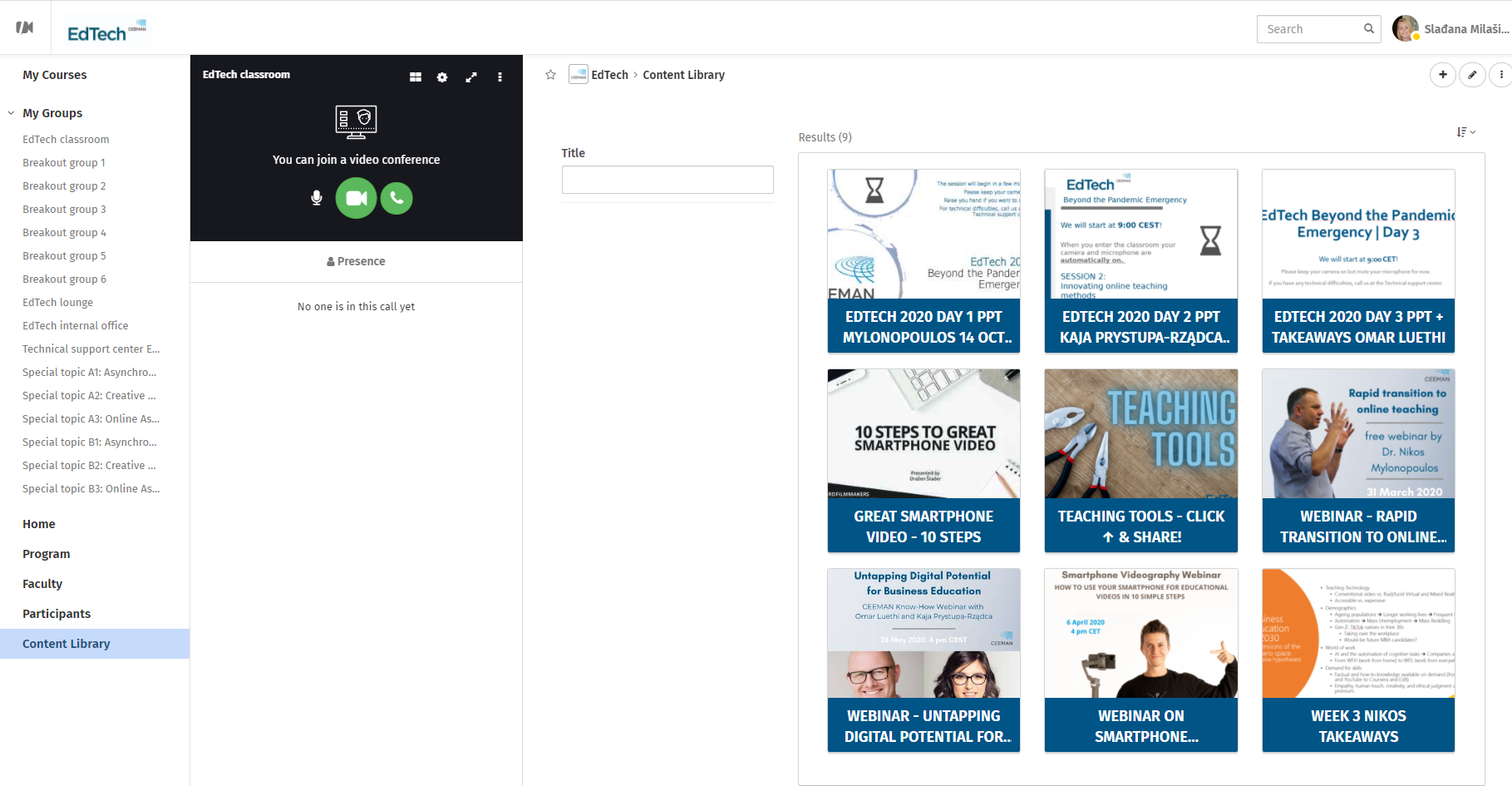1512x786 pixels.
Task: Open the user avatar profile picture
Action: pos(1405,28)
